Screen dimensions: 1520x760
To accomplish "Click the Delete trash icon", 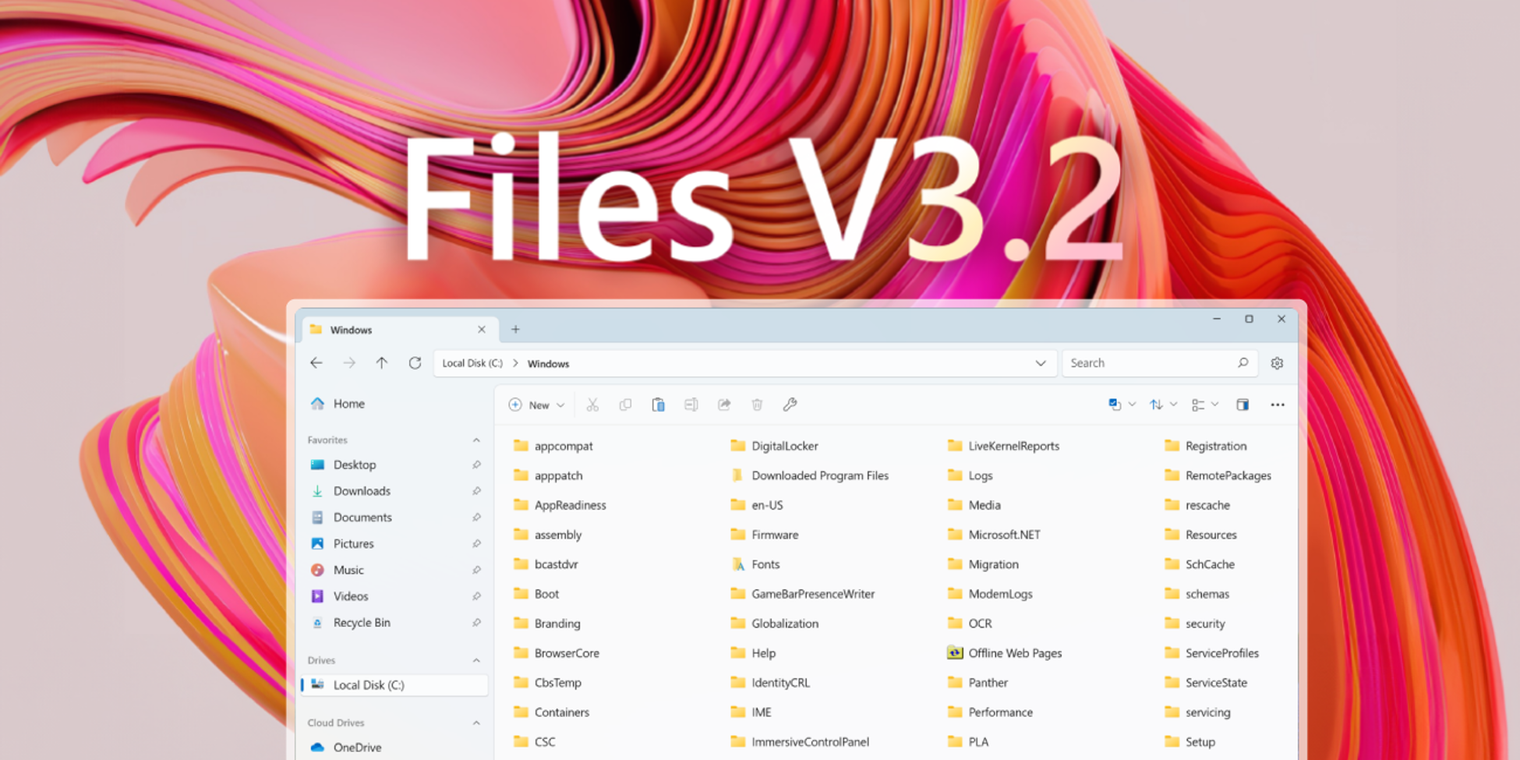I will tap(757, 404).
